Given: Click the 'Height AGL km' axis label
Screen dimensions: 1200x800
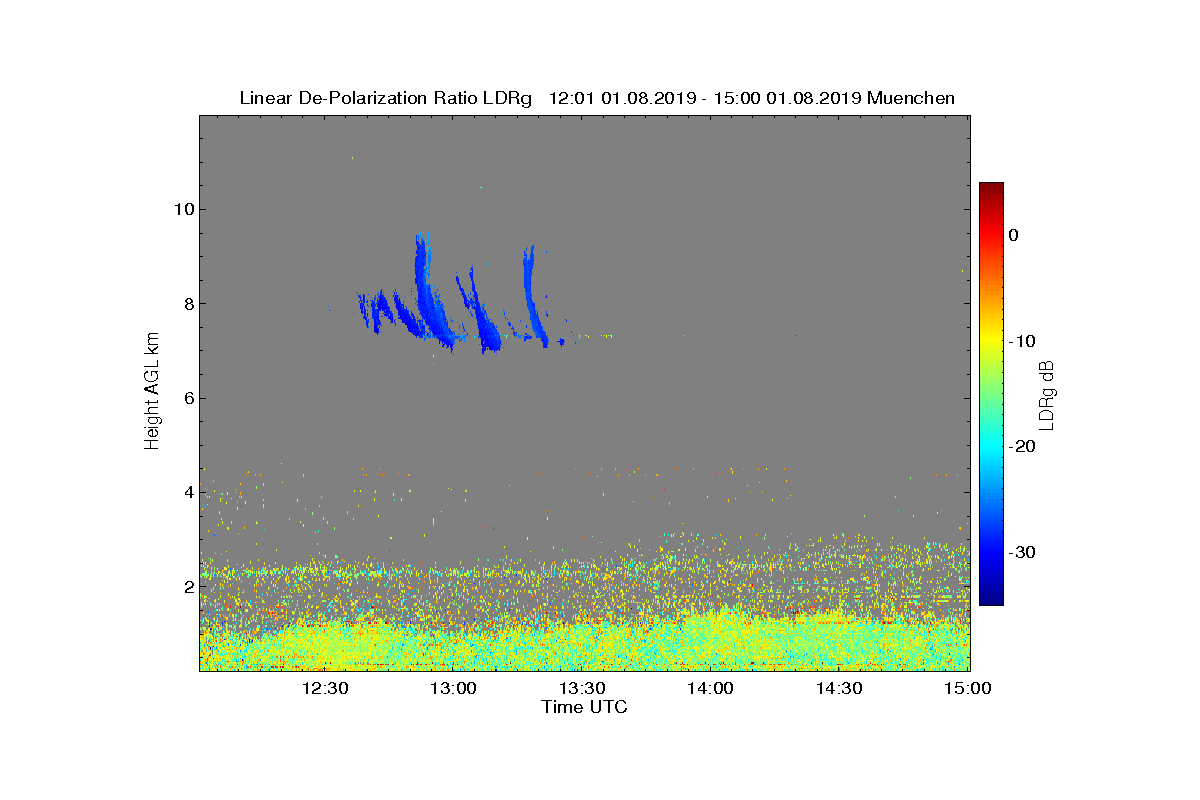Looking at the screenshot, I should coord(153,393).
